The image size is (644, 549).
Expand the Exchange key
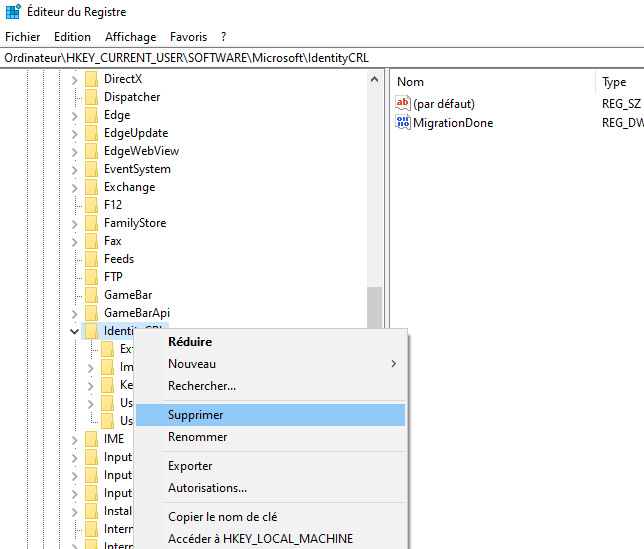(x=74, y=188)
